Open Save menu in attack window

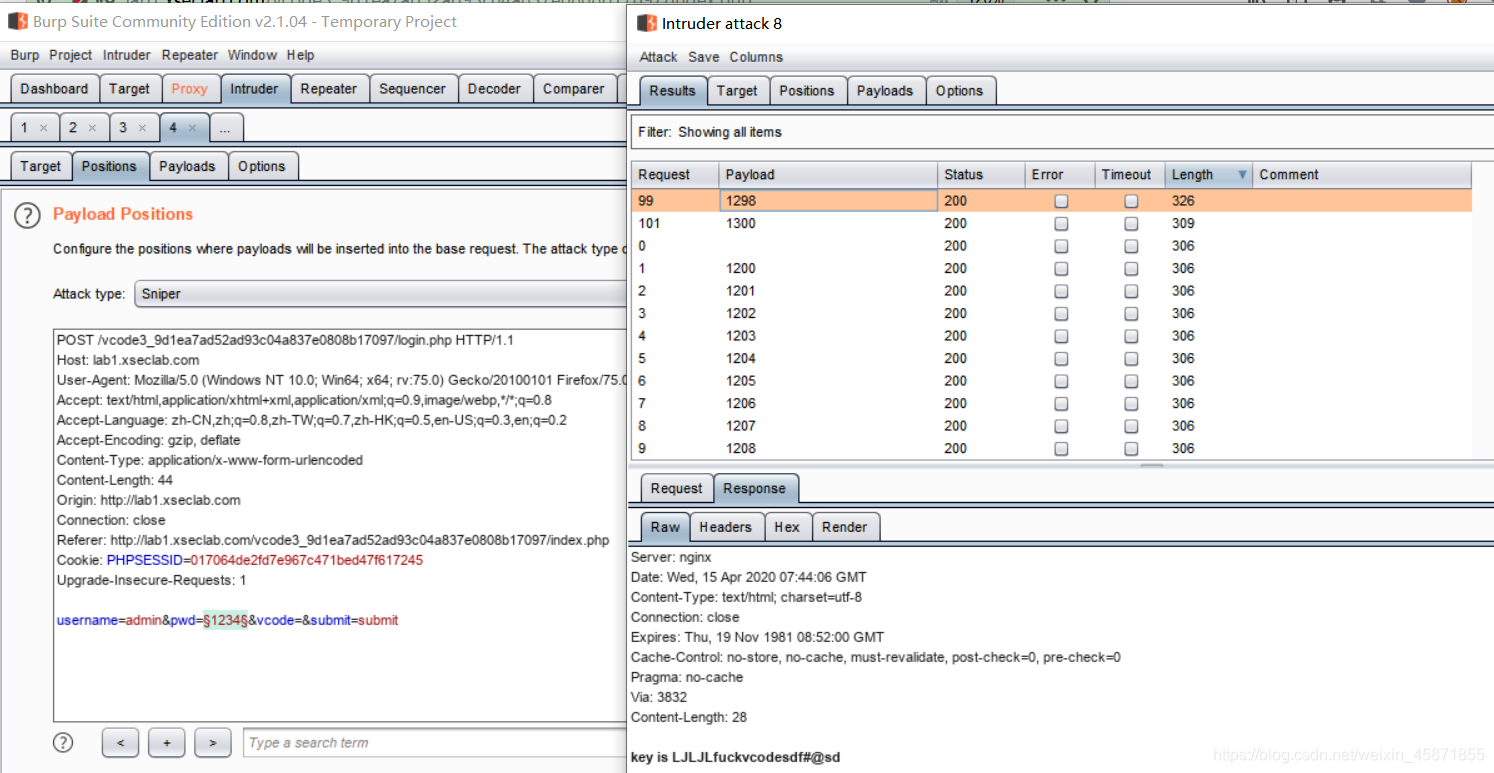[703, 57]
